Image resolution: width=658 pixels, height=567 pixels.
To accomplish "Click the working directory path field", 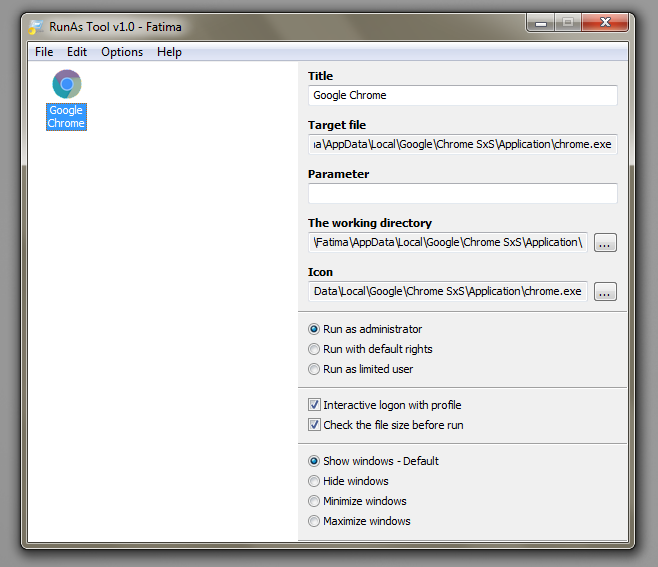I will point(448,242).
